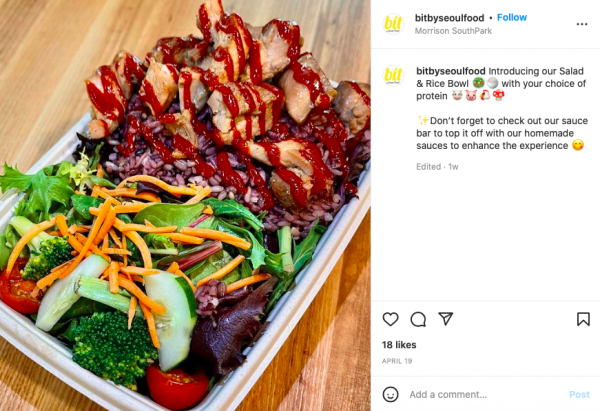The height and width of the screenshot is (411, 600).
Task: Click the bit profile avatar in header
Action: coord(393,24)
